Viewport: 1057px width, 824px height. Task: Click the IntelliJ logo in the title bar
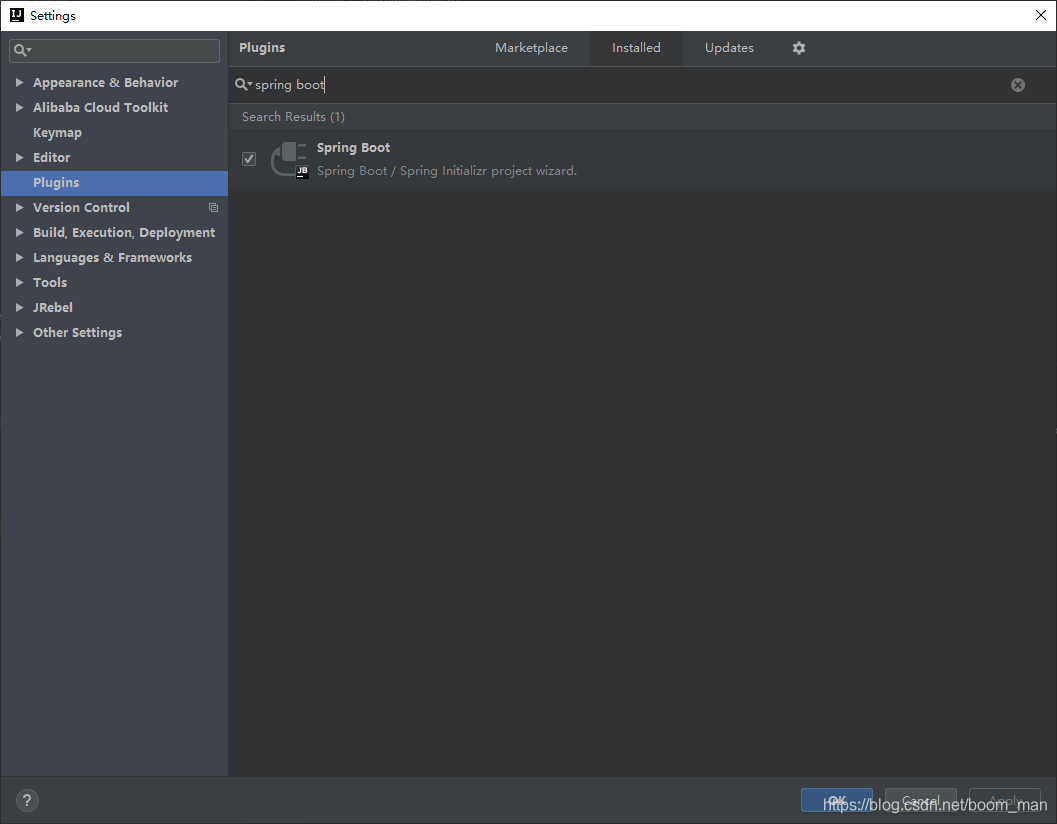(x=17, y=15)
